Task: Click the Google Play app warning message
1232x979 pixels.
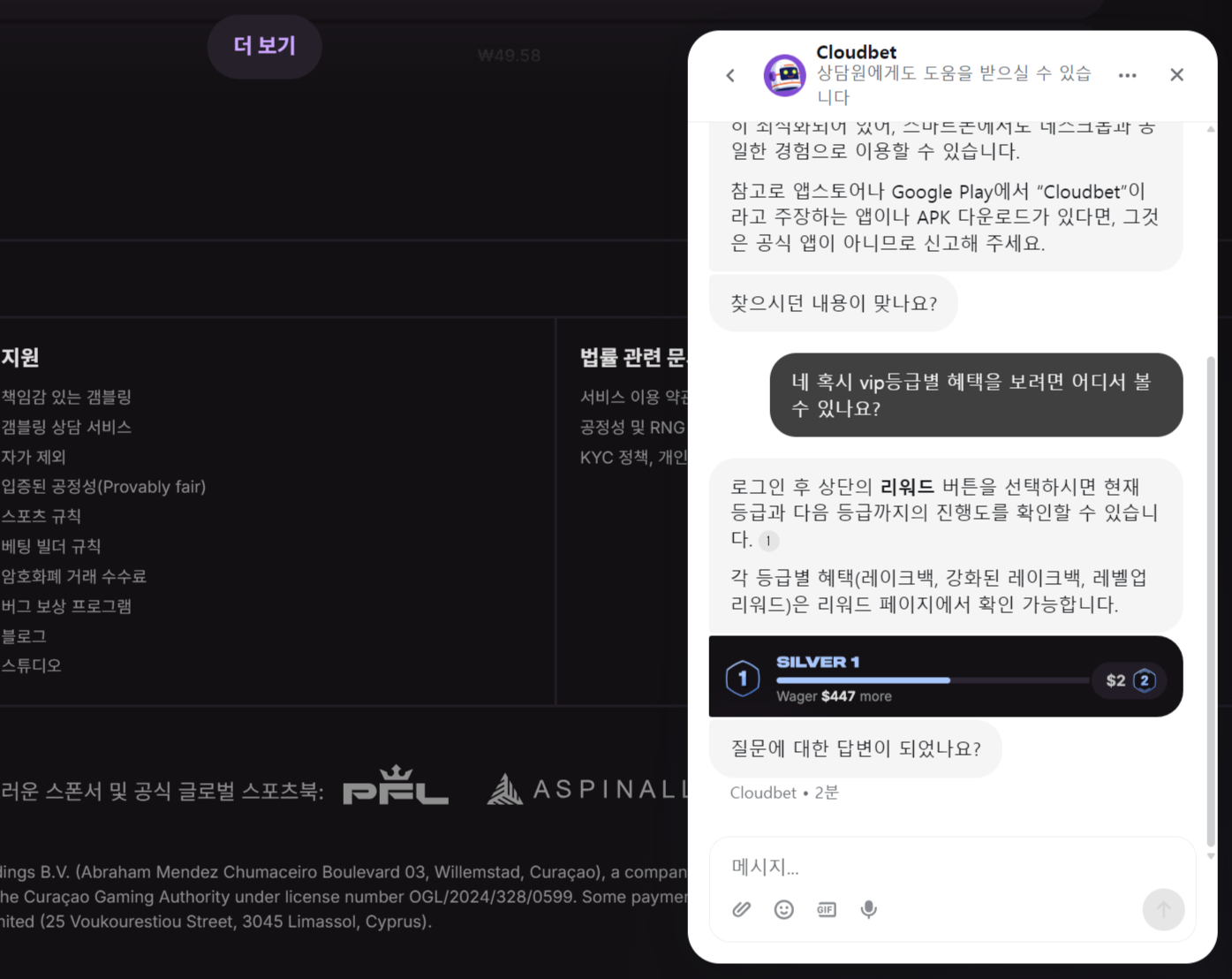Action: pyautogui.click(x=945, y=217)
